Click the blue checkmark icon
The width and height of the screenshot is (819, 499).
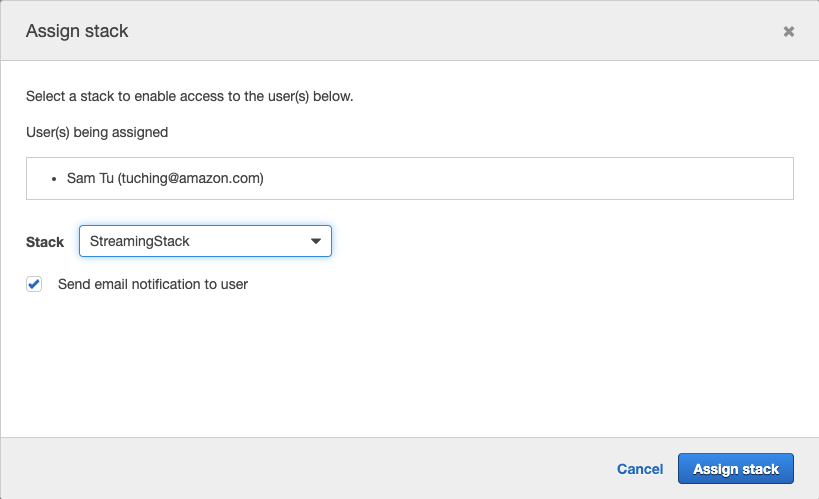[x=35, y=284]
